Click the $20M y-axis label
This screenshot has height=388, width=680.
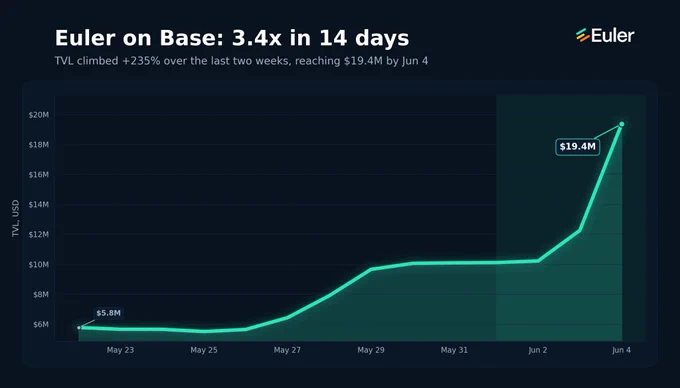(39, 115)
